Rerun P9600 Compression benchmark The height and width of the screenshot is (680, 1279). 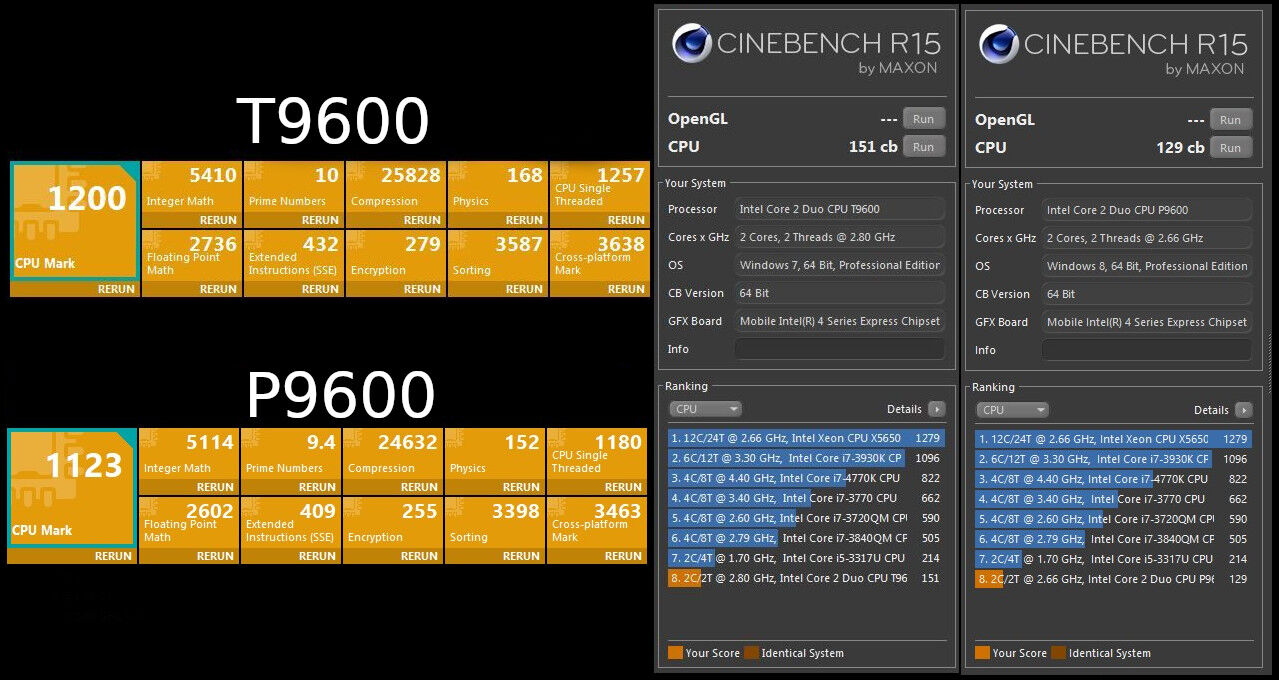(x=419, y=487)
